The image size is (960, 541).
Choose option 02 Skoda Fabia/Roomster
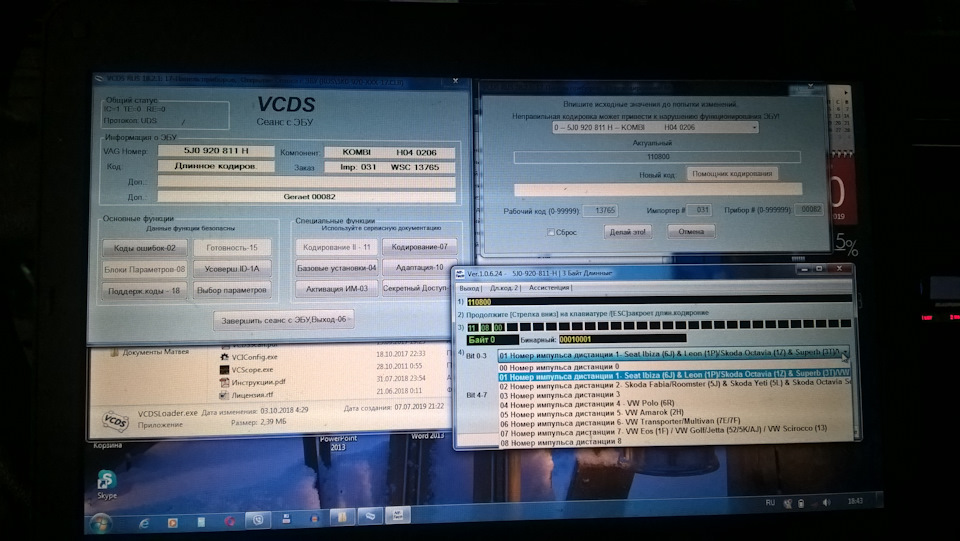tap(673, 386)
